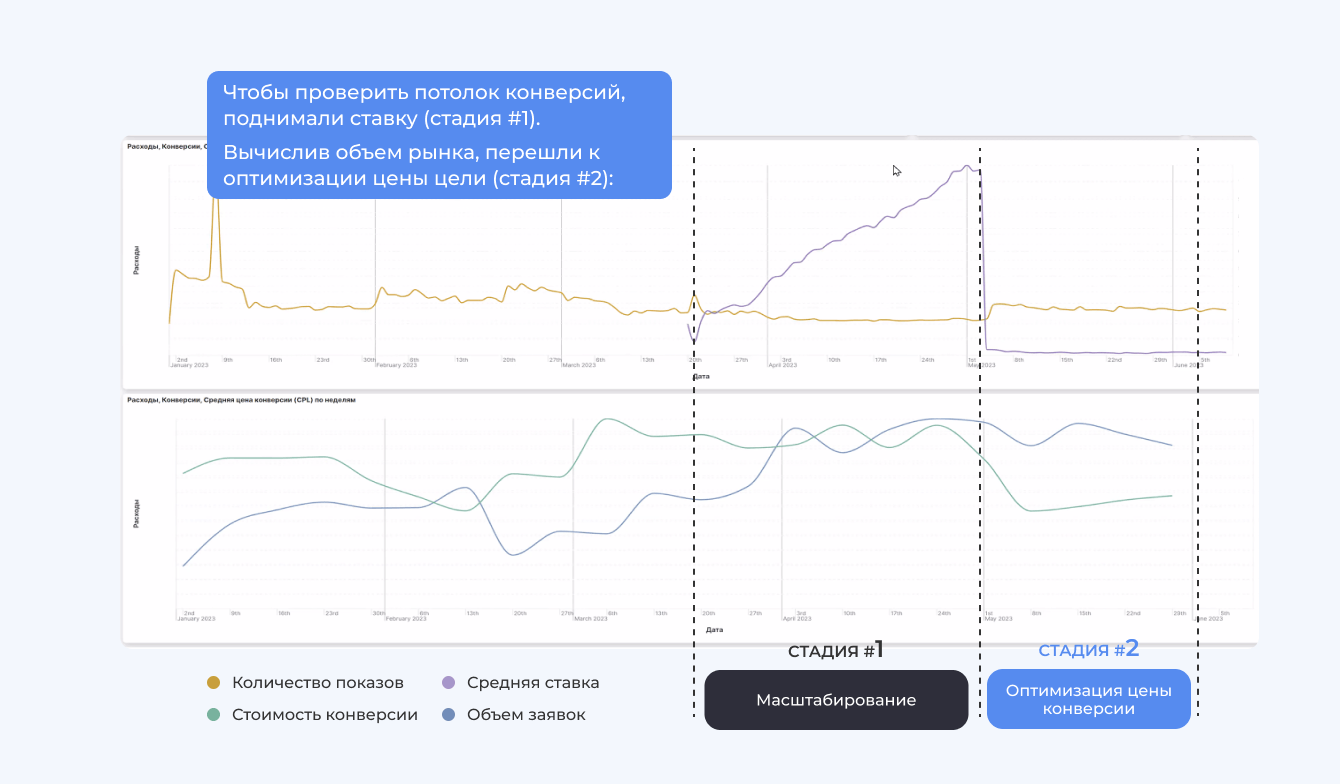The height and width of the screenshot is (784, 1340).
Task: Toggle the «Средняя ставка» legend label
Action: coord(533,683)
